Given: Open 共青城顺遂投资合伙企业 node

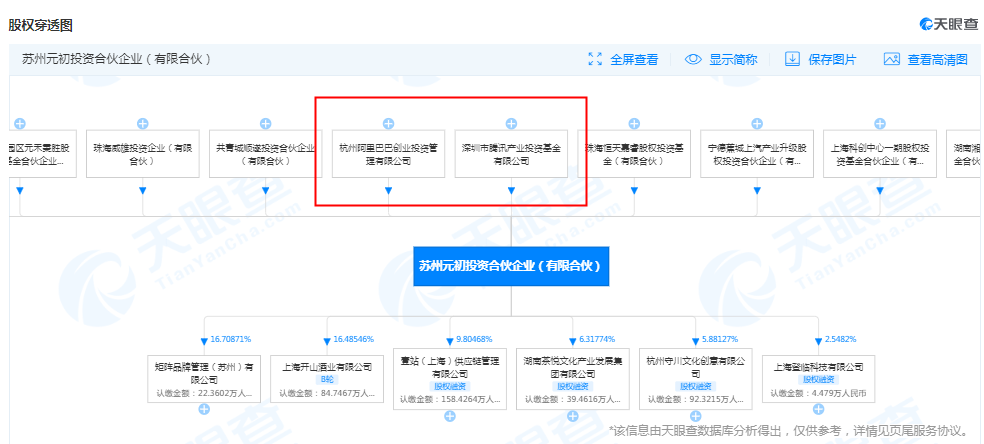Looking at the screenshot, I should (265, 154).
